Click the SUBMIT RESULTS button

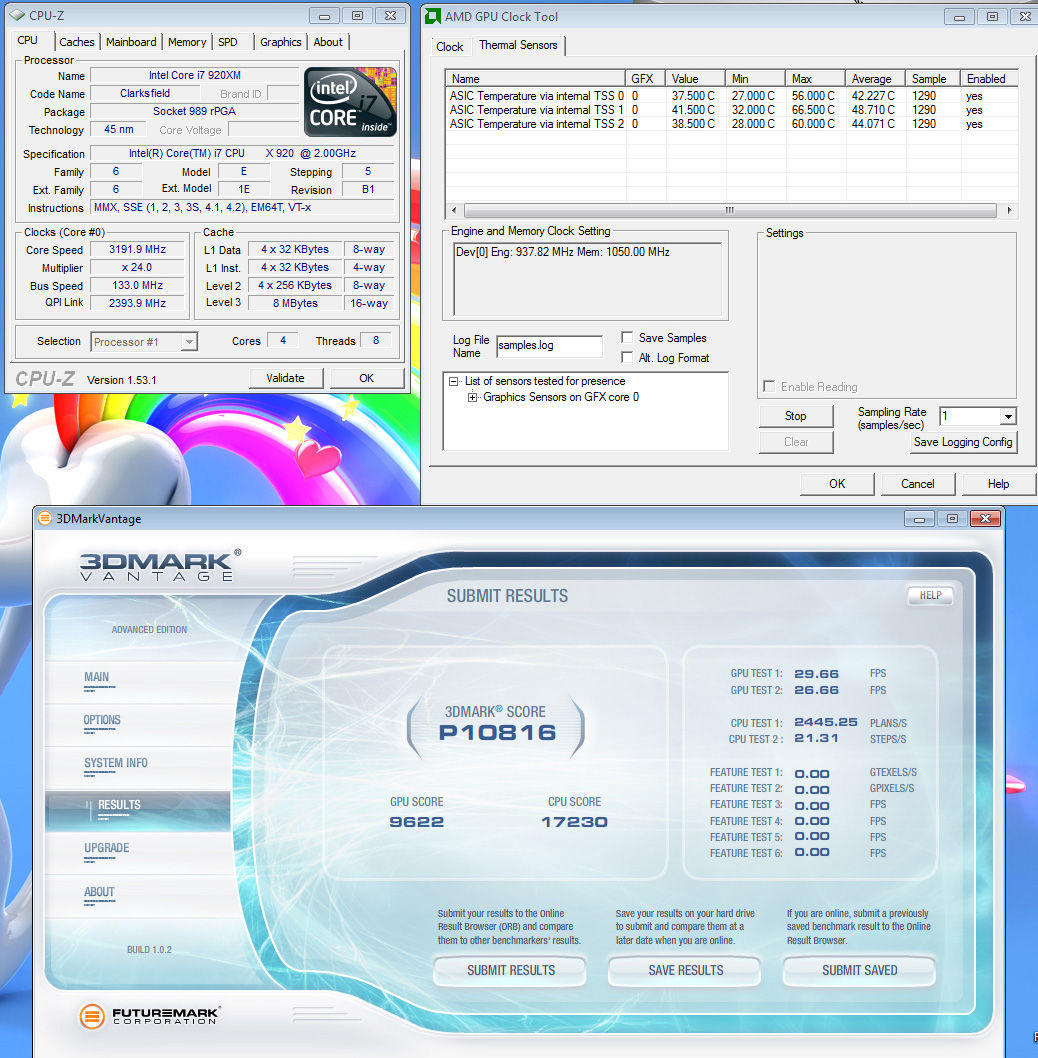click(x=511, y=970)
